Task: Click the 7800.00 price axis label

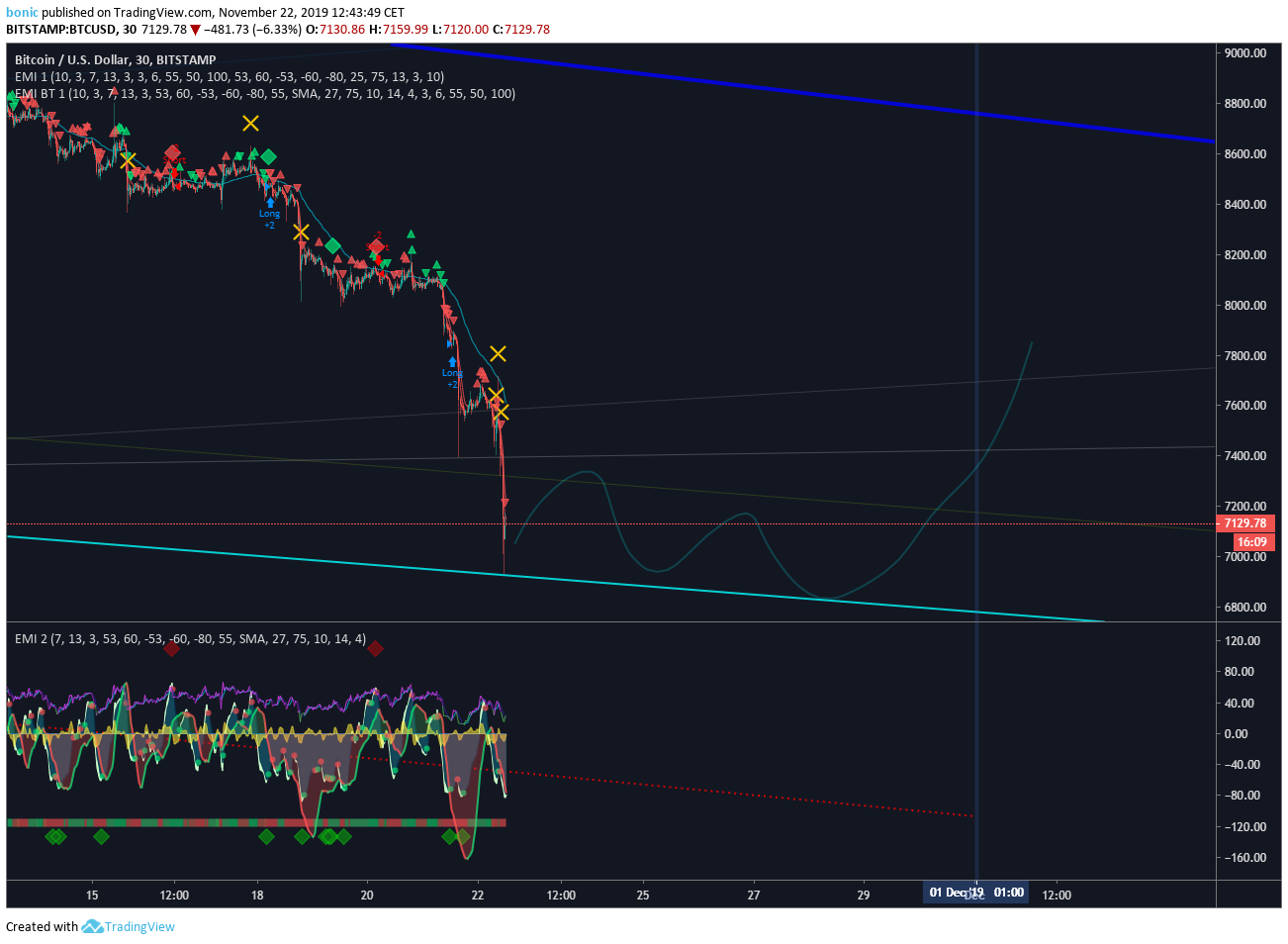Action: 1244,356
